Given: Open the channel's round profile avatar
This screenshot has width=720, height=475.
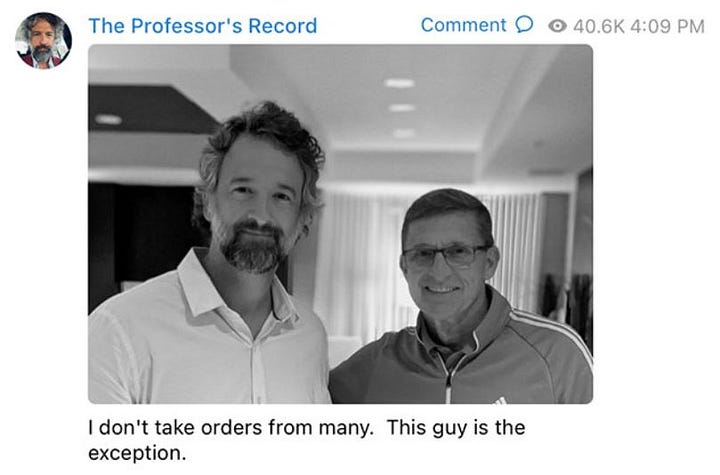Looking at the screenshot, I should (x=43, y=40).
